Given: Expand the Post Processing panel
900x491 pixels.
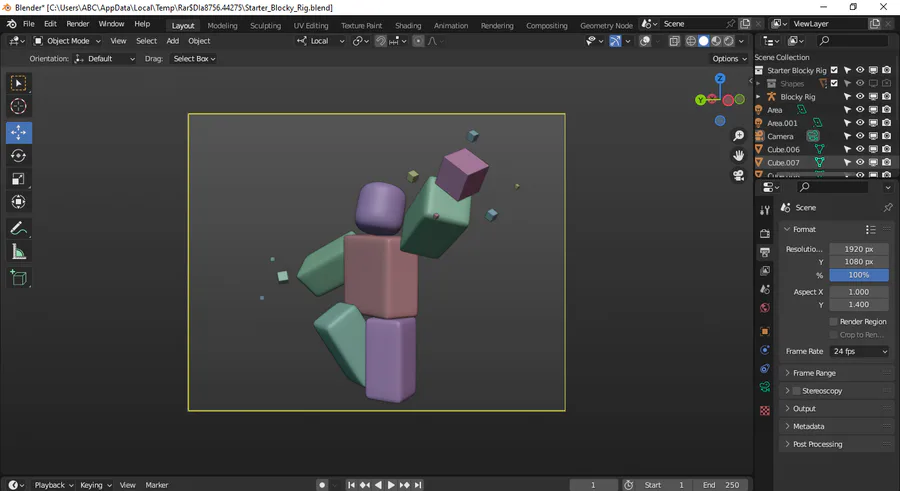Looking at the screenshot, I should [817, 444].
